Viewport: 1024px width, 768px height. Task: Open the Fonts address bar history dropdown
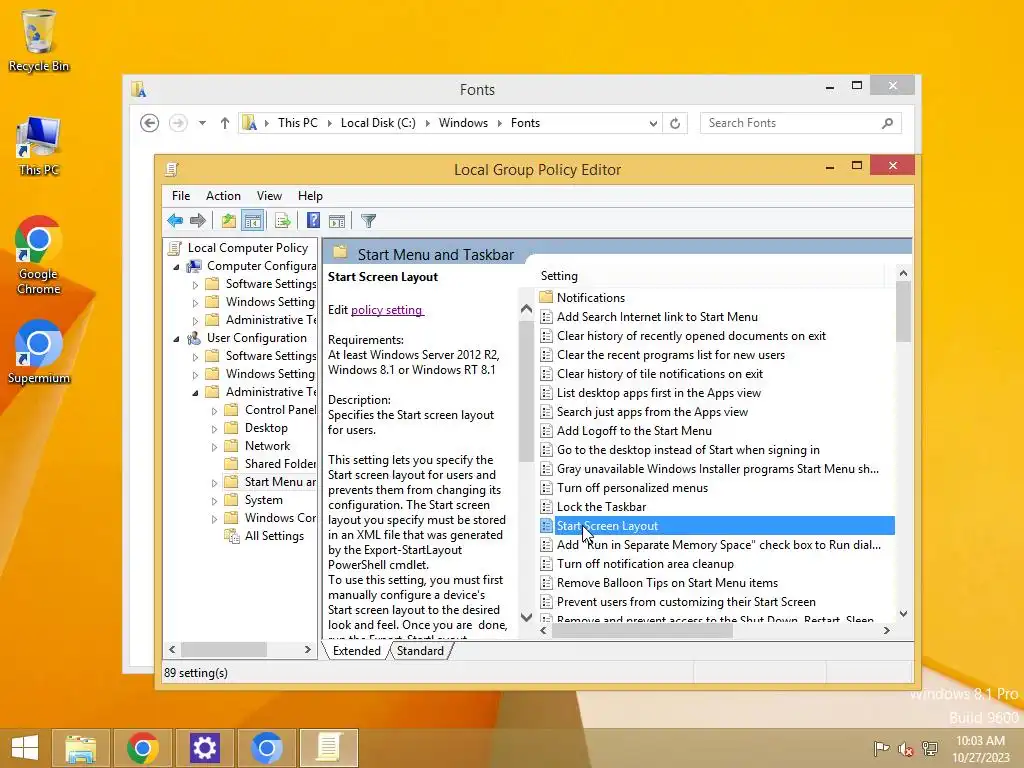coord(652,123)
